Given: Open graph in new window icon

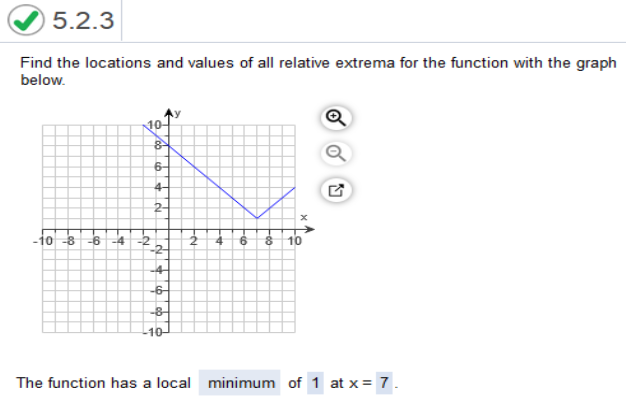Looking at the screenshot, I should click(x=336, y=190).
